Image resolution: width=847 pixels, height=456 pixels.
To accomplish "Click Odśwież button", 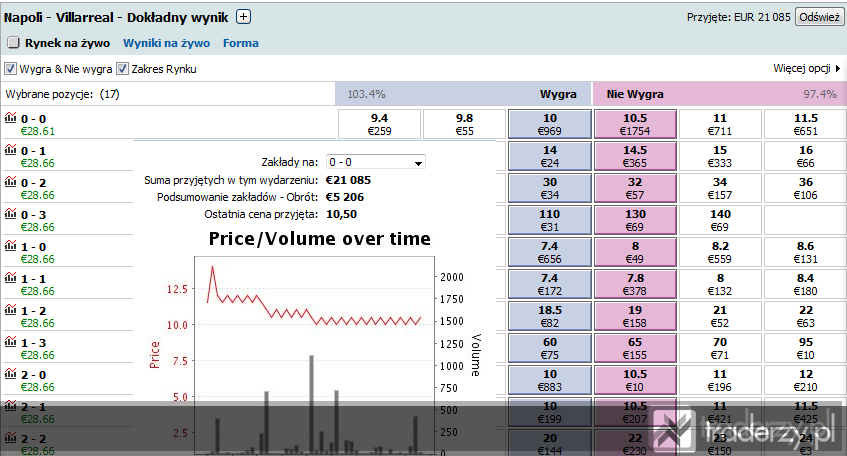I will (819, 17).
